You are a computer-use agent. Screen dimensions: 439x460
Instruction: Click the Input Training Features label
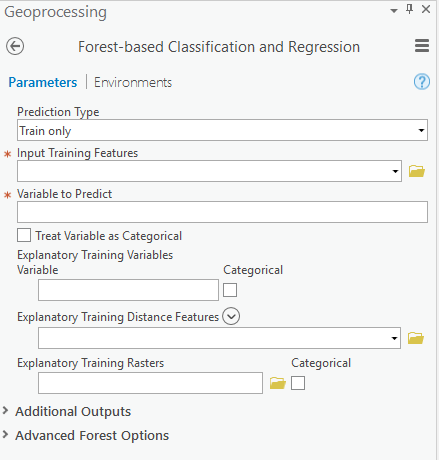77,153
